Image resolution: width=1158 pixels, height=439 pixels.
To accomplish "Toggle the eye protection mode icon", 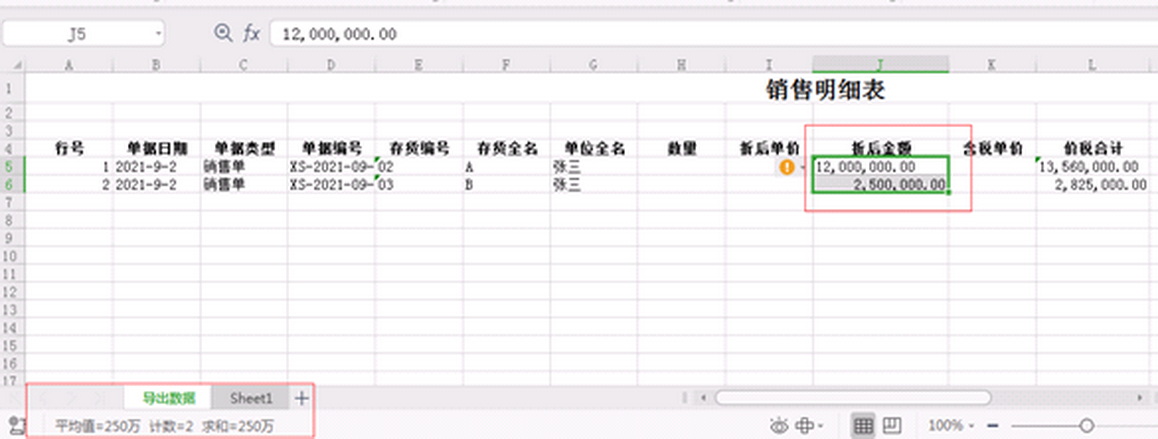I will click(780, 426).
